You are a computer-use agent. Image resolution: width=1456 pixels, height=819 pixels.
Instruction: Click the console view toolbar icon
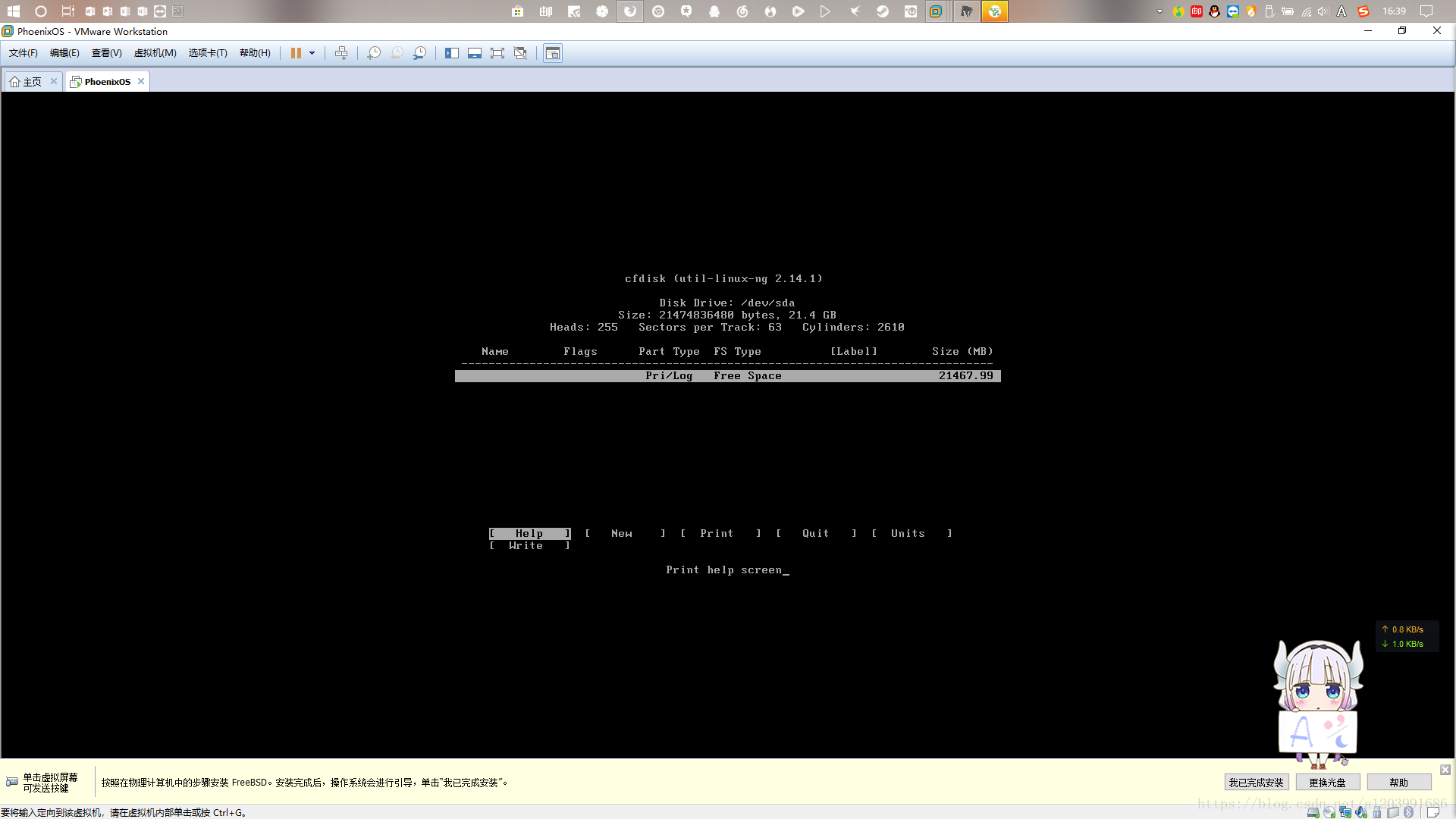click(553, 53)
